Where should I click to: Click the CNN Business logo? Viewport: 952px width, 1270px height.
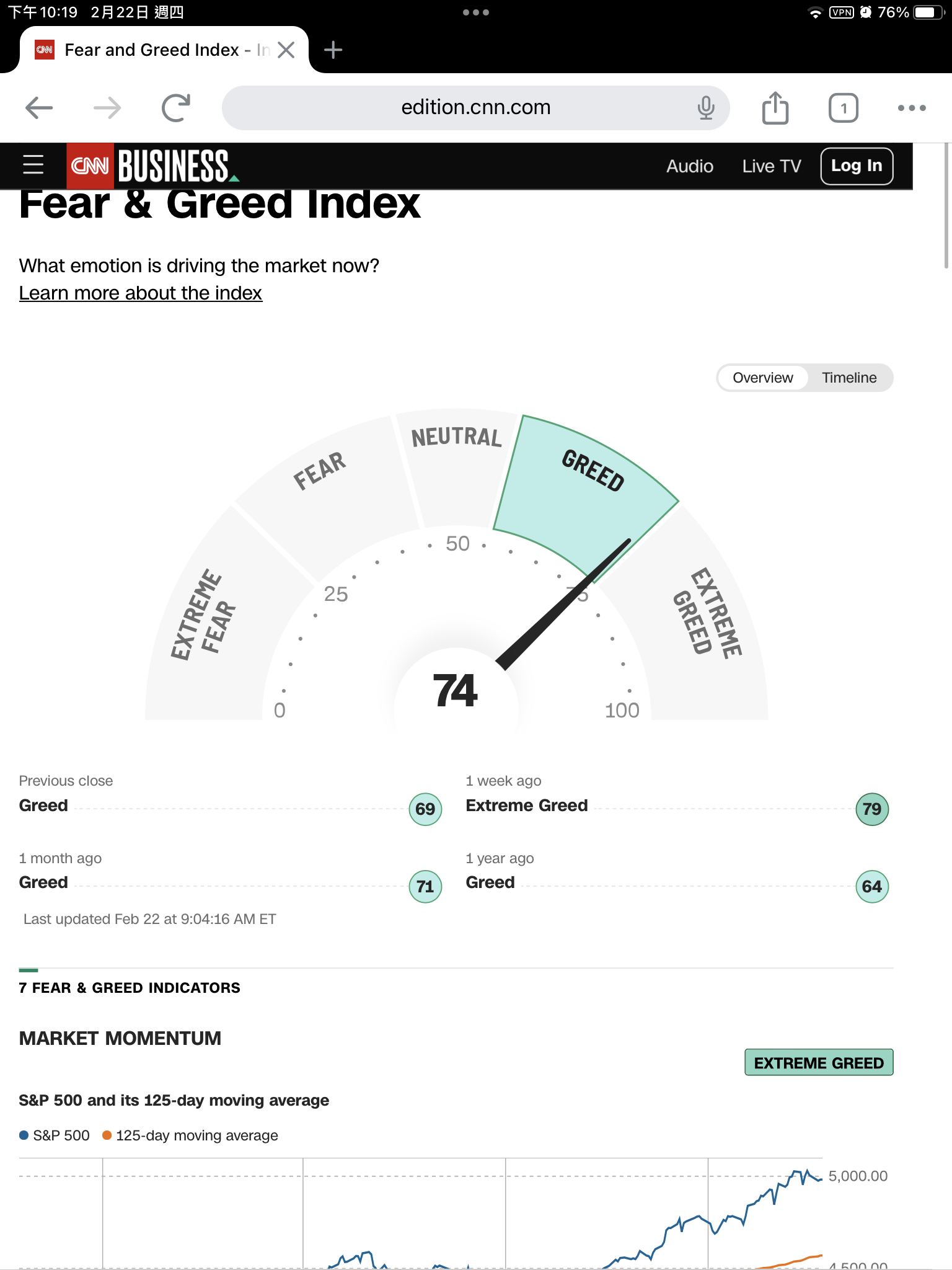pyautogui.click(x=152, y=166)
